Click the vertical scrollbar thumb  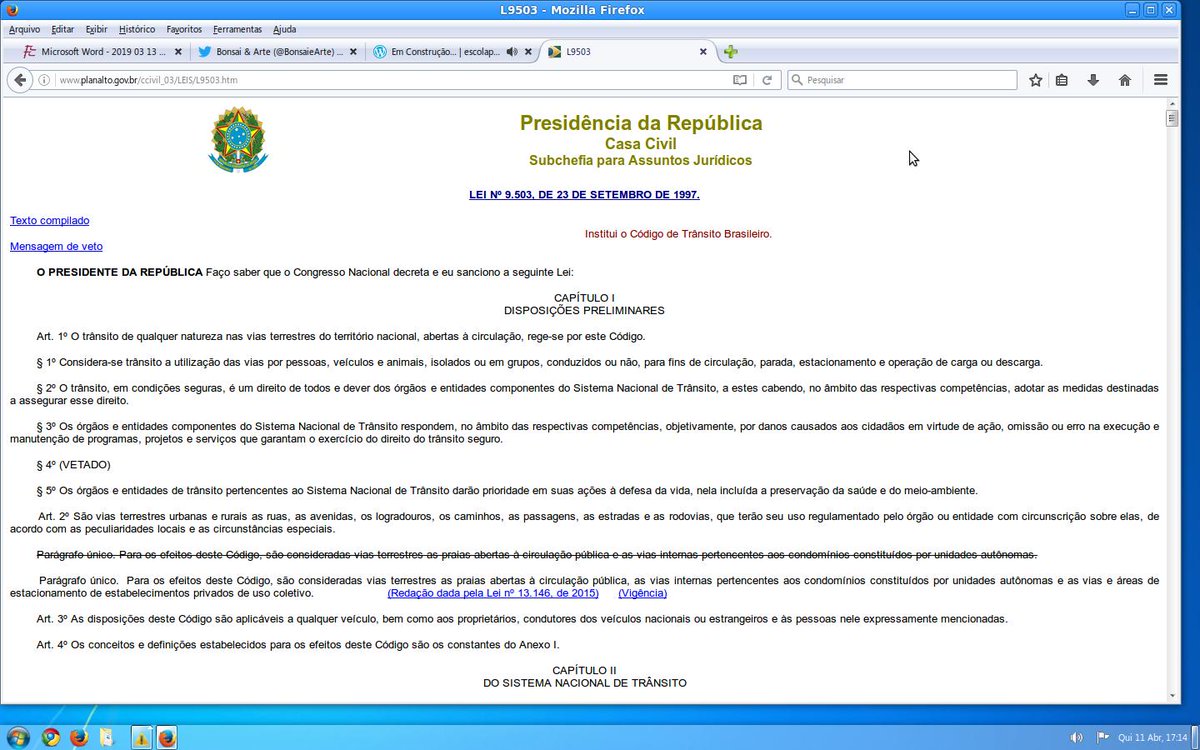(x=1172, y=119)
